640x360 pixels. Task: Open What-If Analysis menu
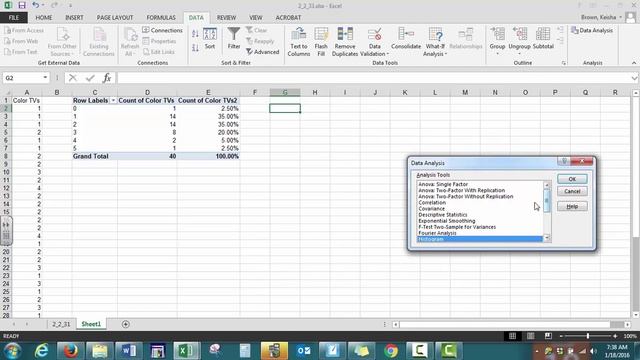tap(435, 42)
